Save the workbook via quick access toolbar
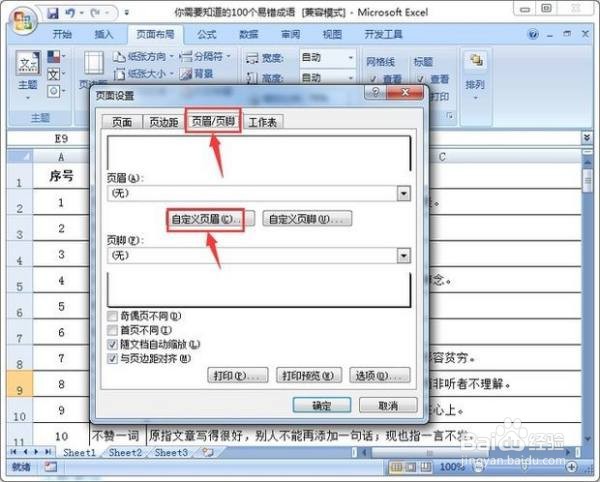The width and height of the screenshot is (600, 482). (x=53, y=13)
